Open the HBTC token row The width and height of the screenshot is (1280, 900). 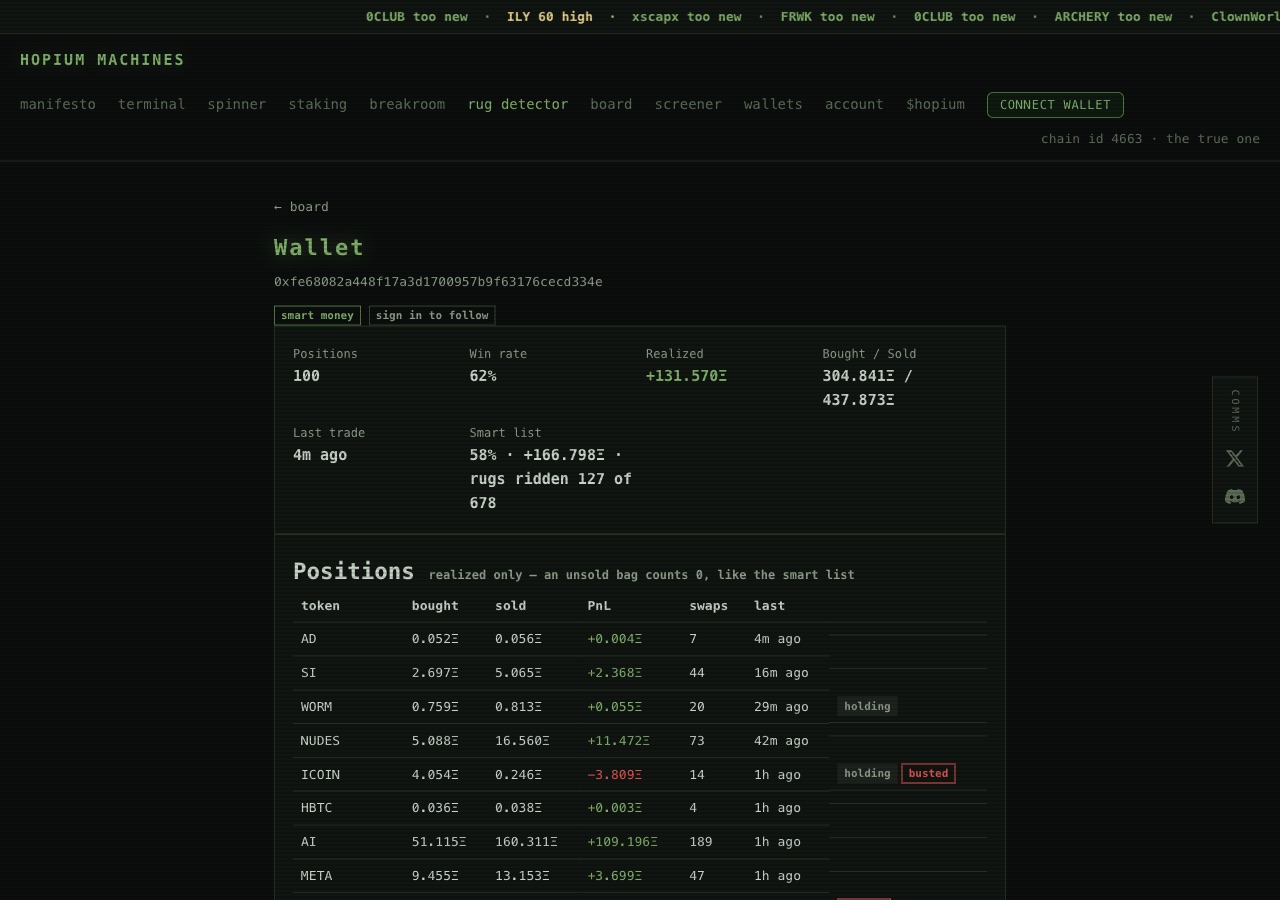640,808
